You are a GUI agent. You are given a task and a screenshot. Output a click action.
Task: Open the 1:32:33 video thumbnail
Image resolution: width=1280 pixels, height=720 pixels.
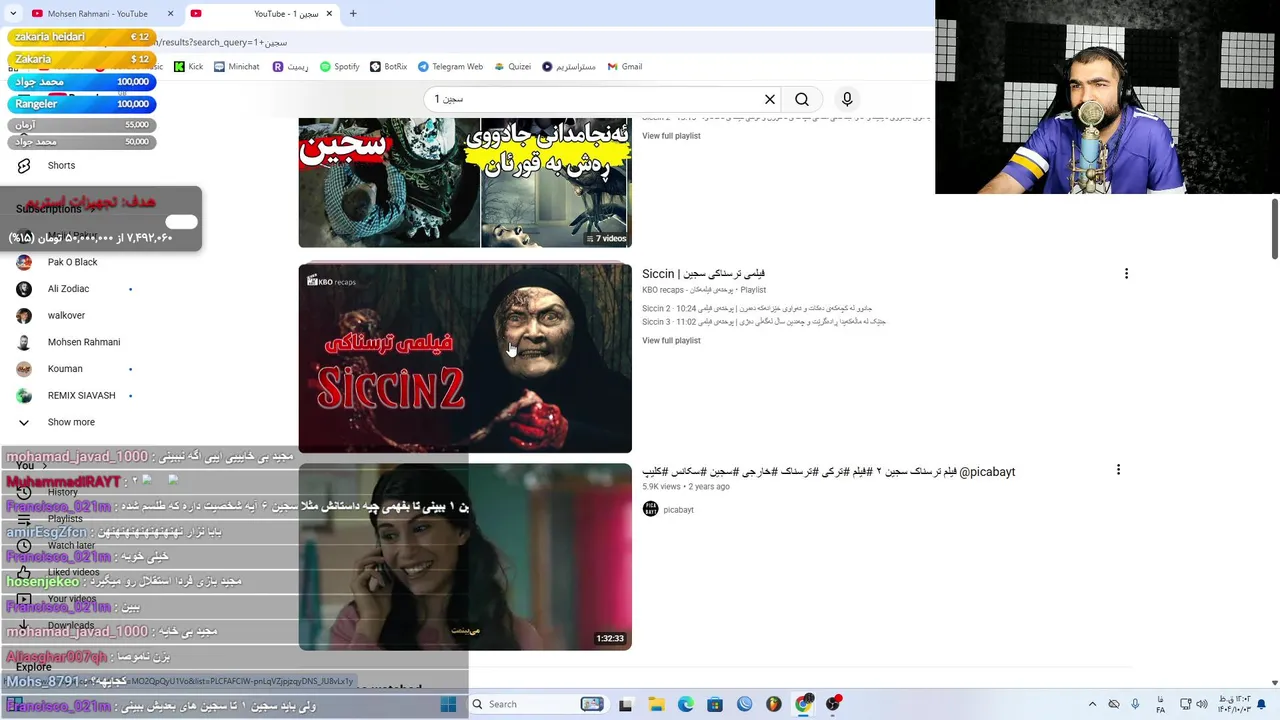click(x=465, y=557)
